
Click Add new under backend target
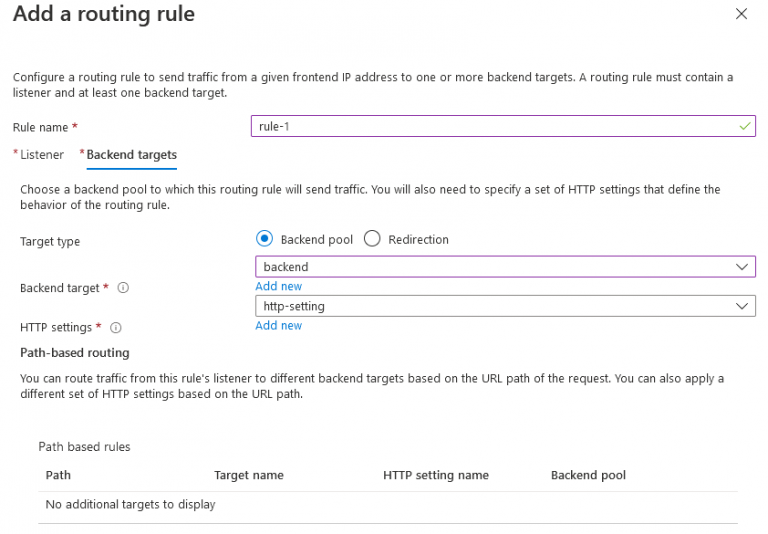tap(278, 286)
